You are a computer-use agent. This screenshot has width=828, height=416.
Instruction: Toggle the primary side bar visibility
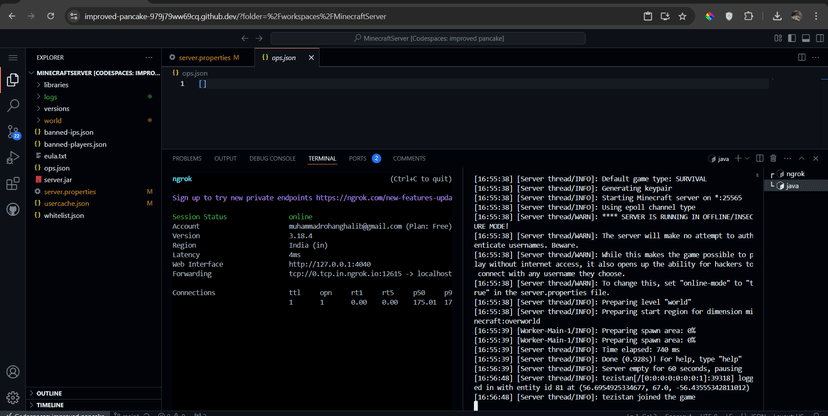click(x=791, y=38)
